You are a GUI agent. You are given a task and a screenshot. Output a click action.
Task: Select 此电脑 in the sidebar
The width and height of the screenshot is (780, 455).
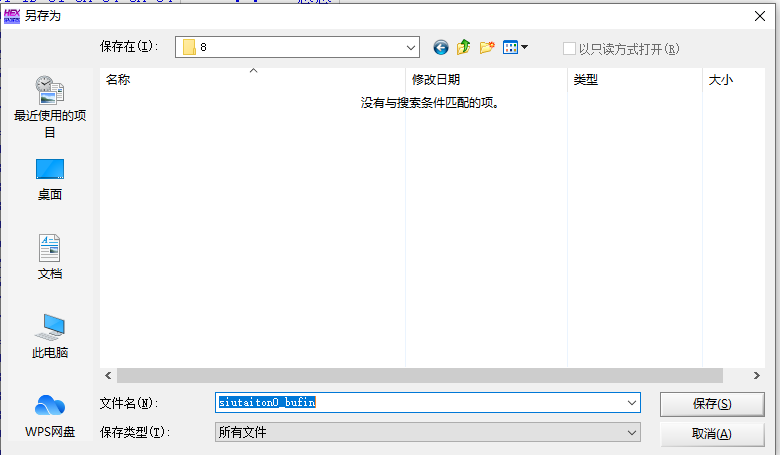click(x=49, y=337)
